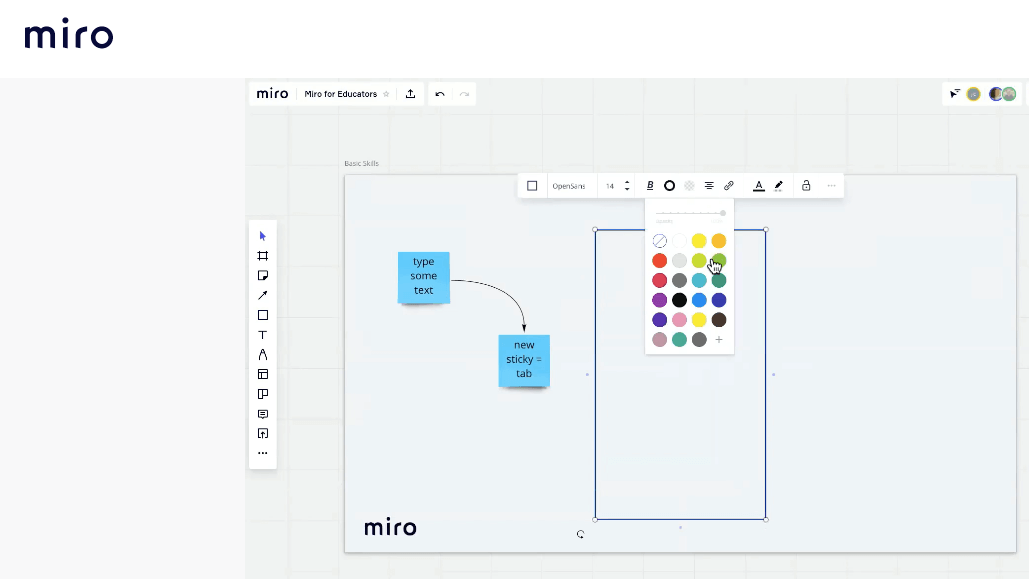
Task: Open the checkered fill color icon
Action: 689,186
